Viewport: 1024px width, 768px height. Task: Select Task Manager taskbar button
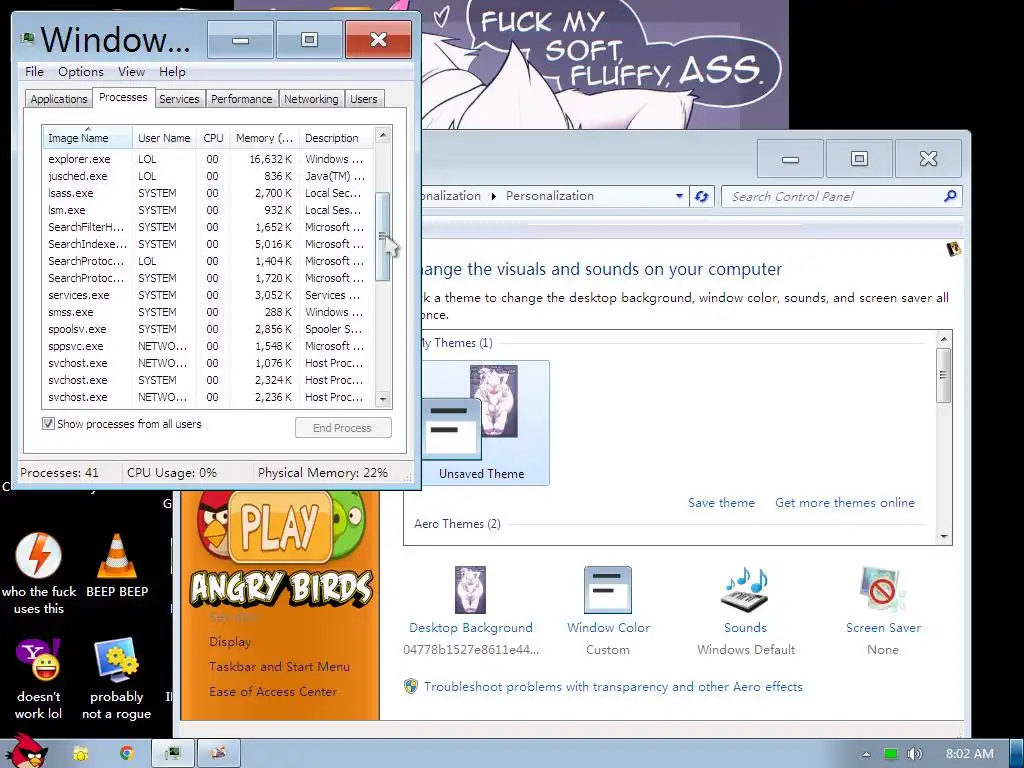pyautogui.click(x=172, y=754)
